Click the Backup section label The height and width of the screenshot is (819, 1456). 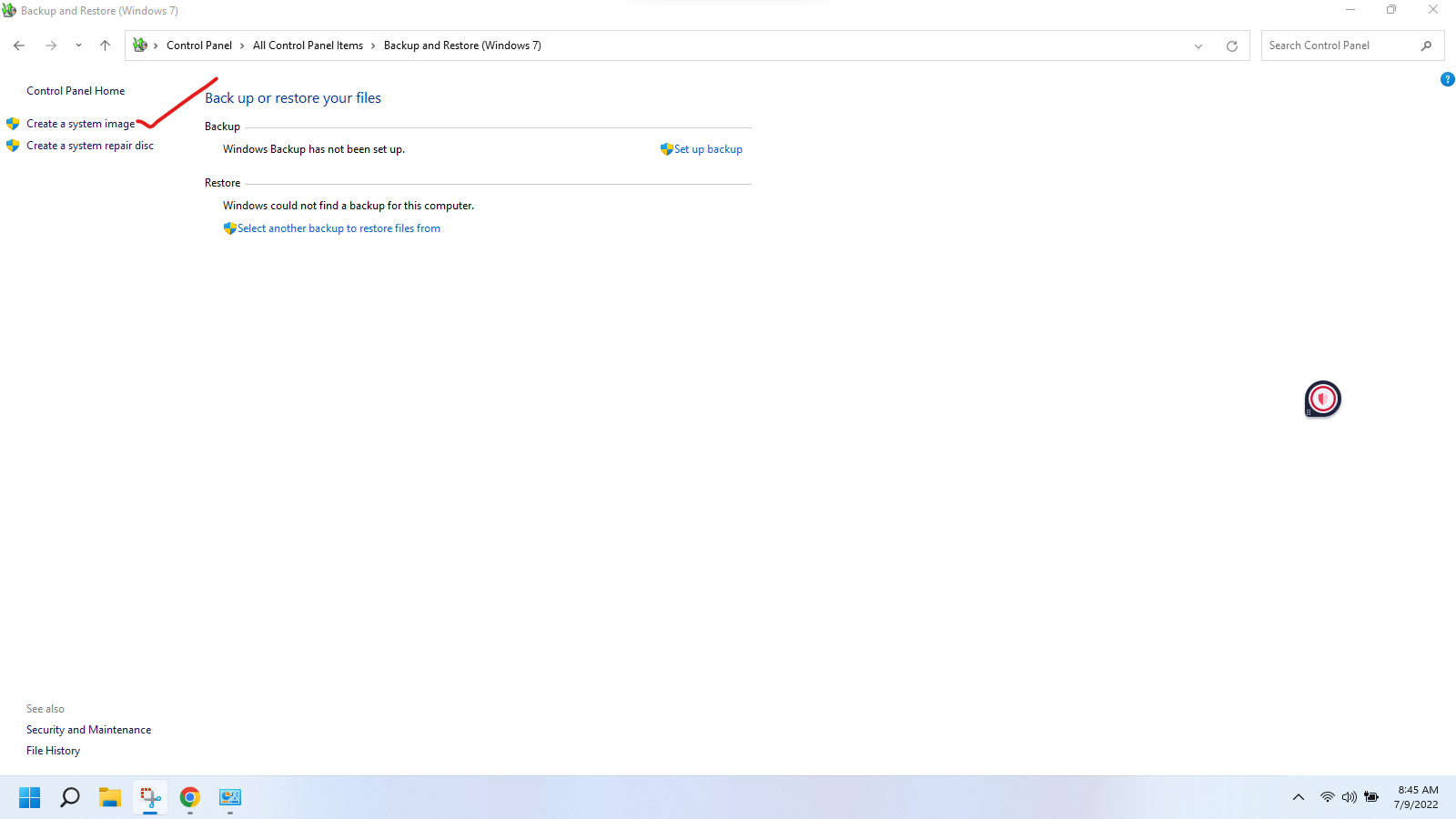coord(222,126)
